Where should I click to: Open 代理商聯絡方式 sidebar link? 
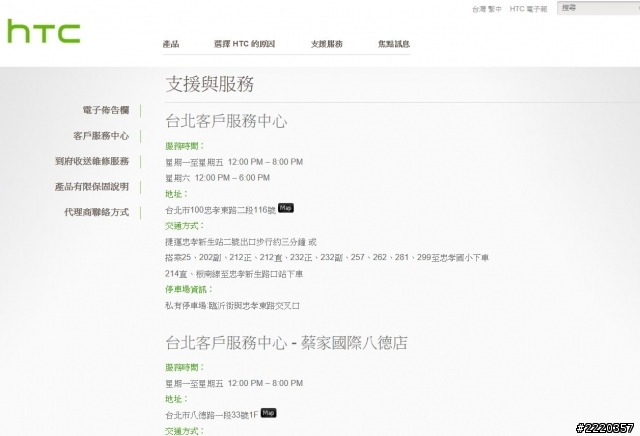coord(96,212)
